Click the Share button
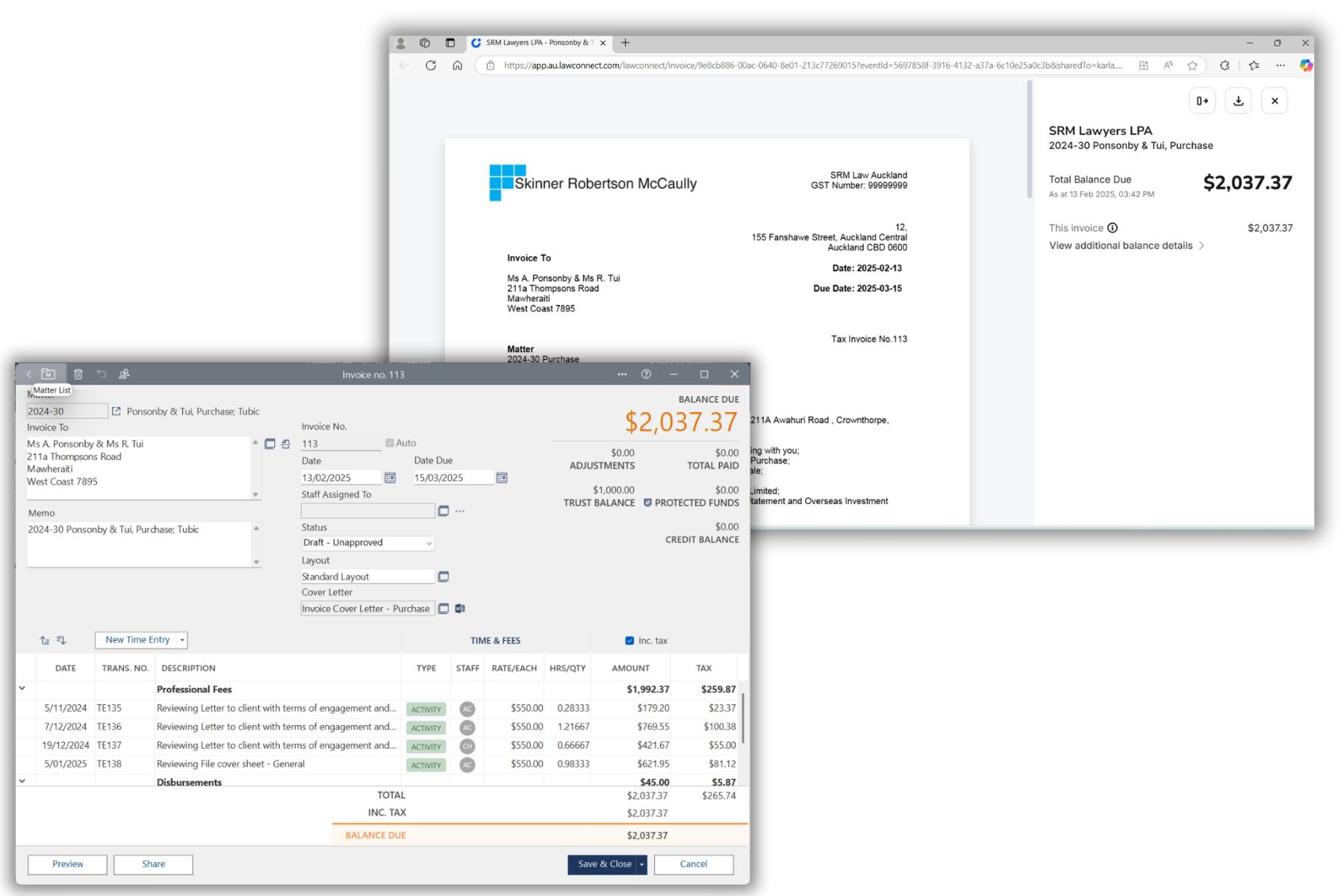Viewport: 1344px width, 896px height. [154, 865]
